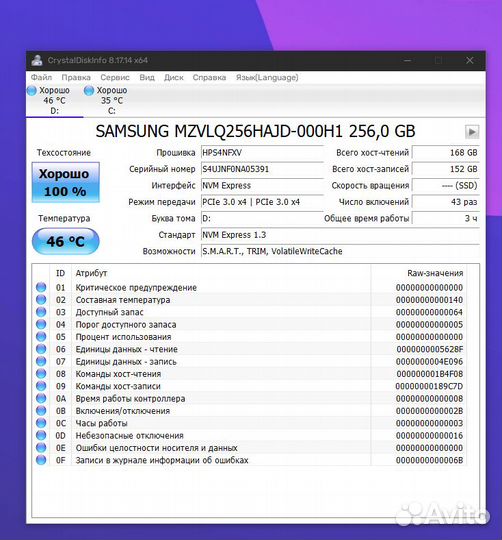Click the status dot for attribute 0F

tap(41, 460)
